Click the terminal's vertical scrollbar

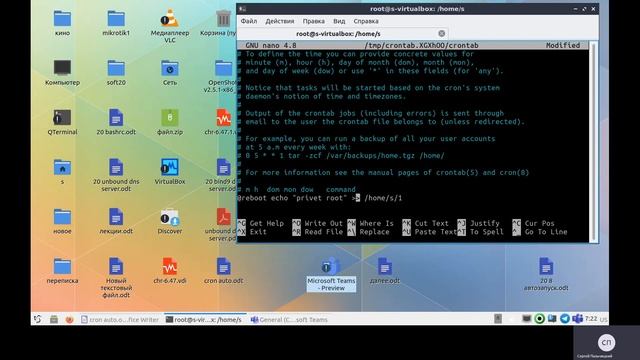[x=593, y=141]
